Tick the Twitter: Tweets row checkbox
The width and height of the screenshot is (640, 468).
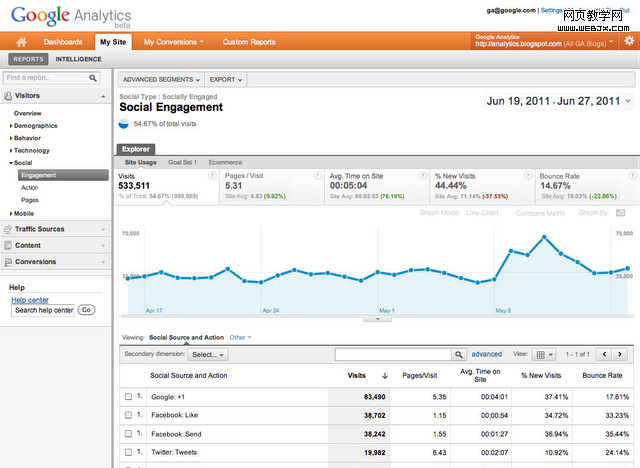point(128,451)
